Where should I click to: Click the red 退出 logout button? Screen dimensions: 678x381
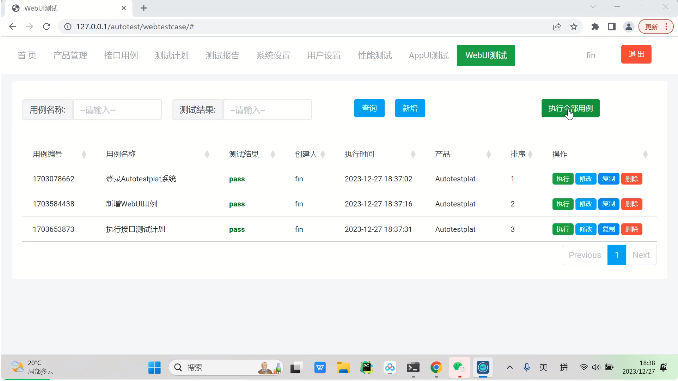tap(636, 54)
